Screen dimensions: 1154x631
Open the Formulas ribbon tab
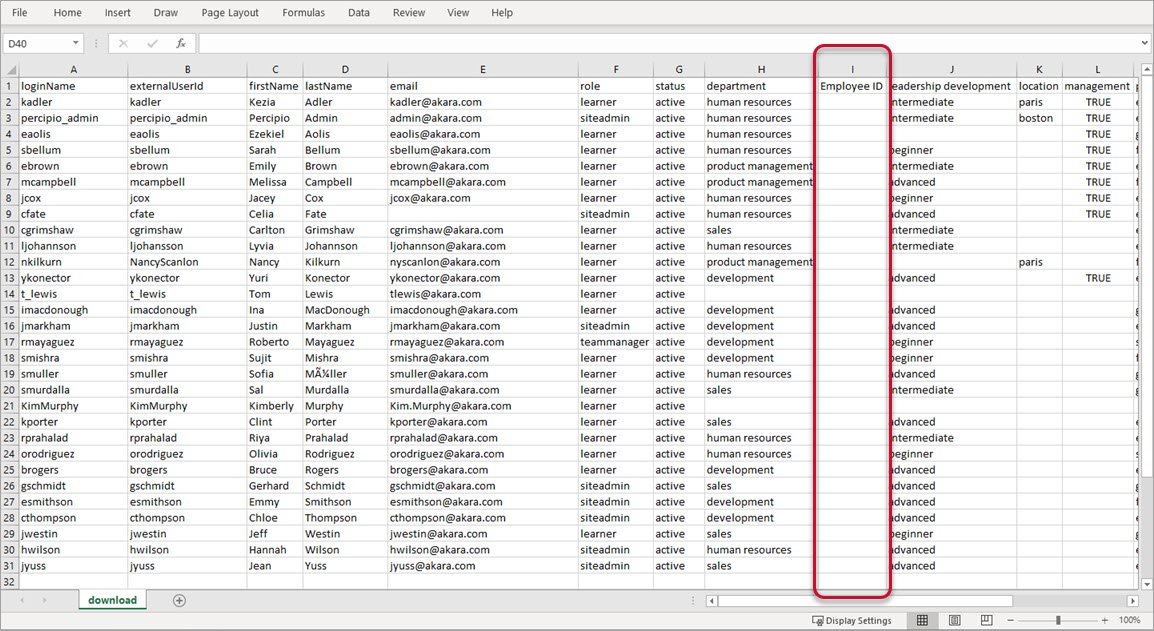coord(303,13)
